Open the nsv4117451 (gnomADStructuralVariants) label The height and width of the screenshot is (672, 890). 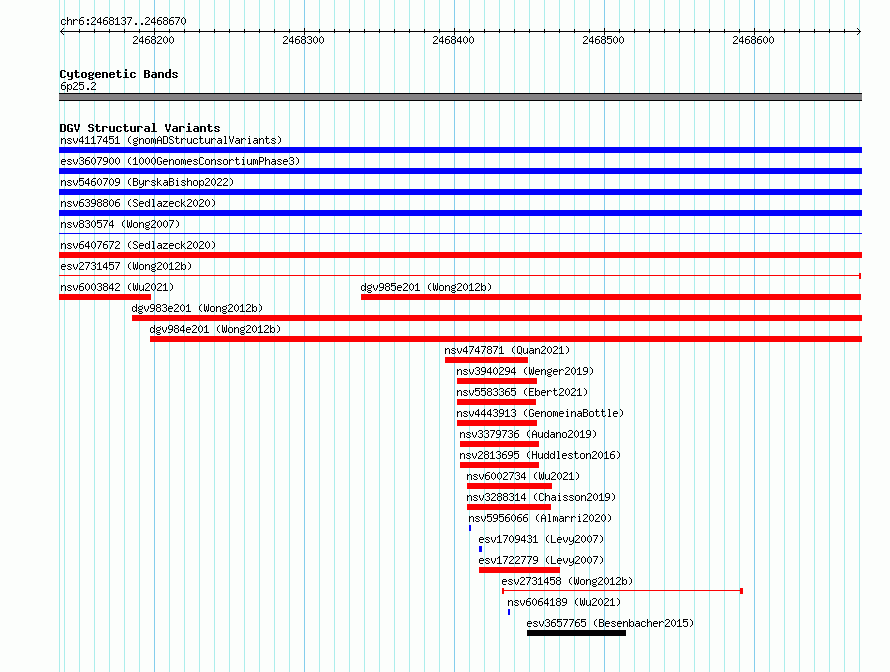171,140
